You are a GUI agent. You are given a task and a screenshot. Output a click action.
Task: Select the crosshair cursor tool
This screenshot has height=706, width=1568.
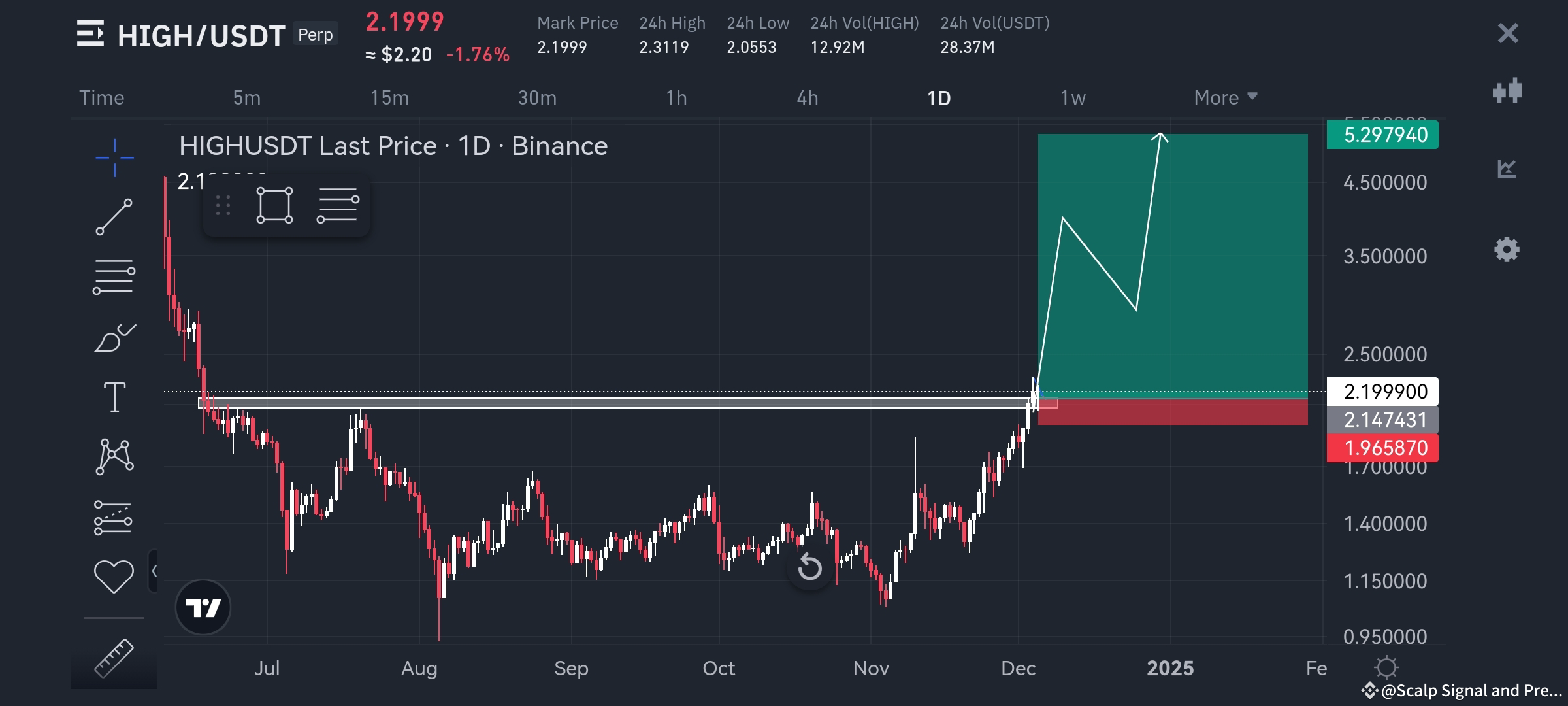pos(114,157)
